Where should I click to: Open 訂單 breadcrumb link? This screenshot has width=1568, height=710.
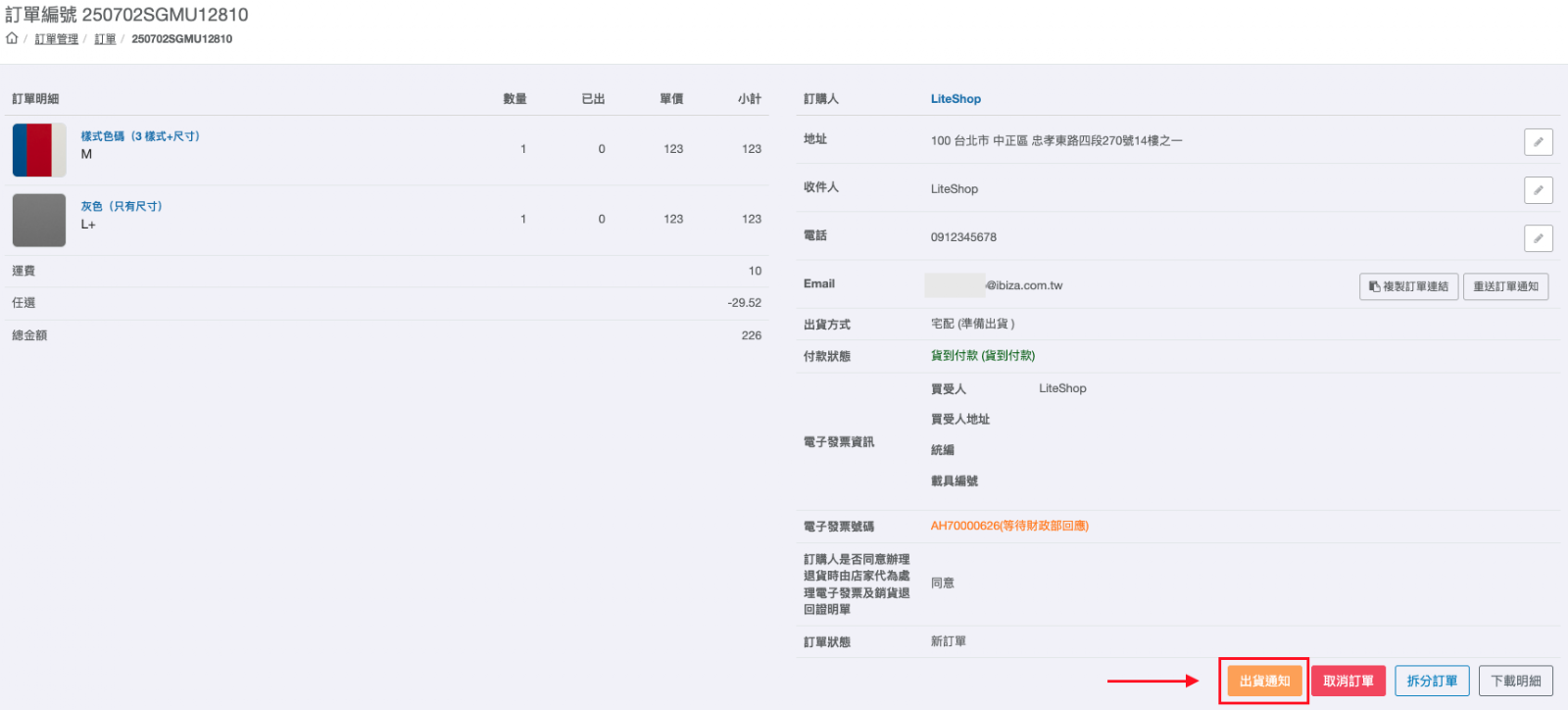tap(105, 39)
